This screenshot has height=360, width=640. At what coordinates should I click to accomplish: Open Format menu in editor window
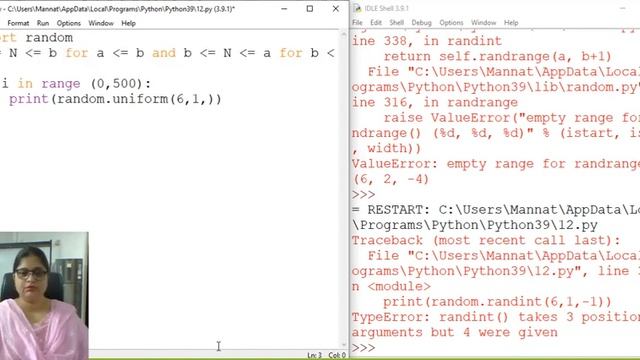(x=18, y=23)
